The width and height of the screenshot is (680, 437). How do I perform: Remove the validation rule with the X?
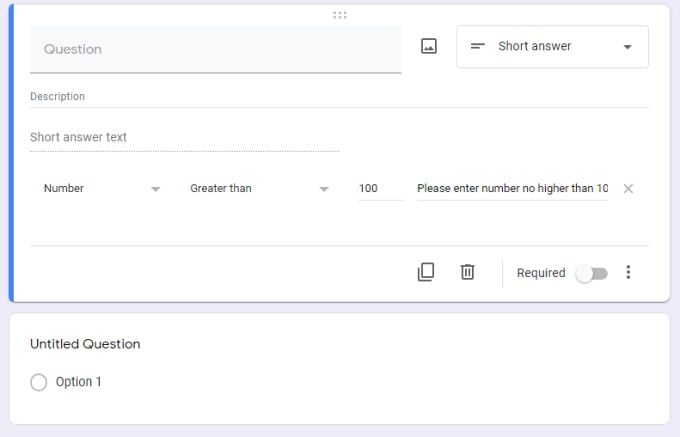628,188
